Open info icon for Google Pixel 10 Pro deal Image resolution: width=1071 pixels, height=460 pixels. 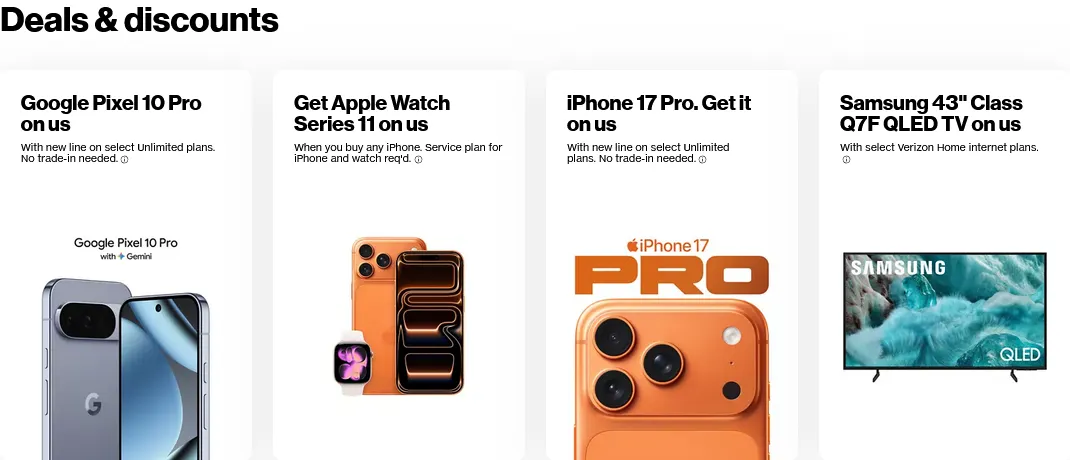point(124,159)
